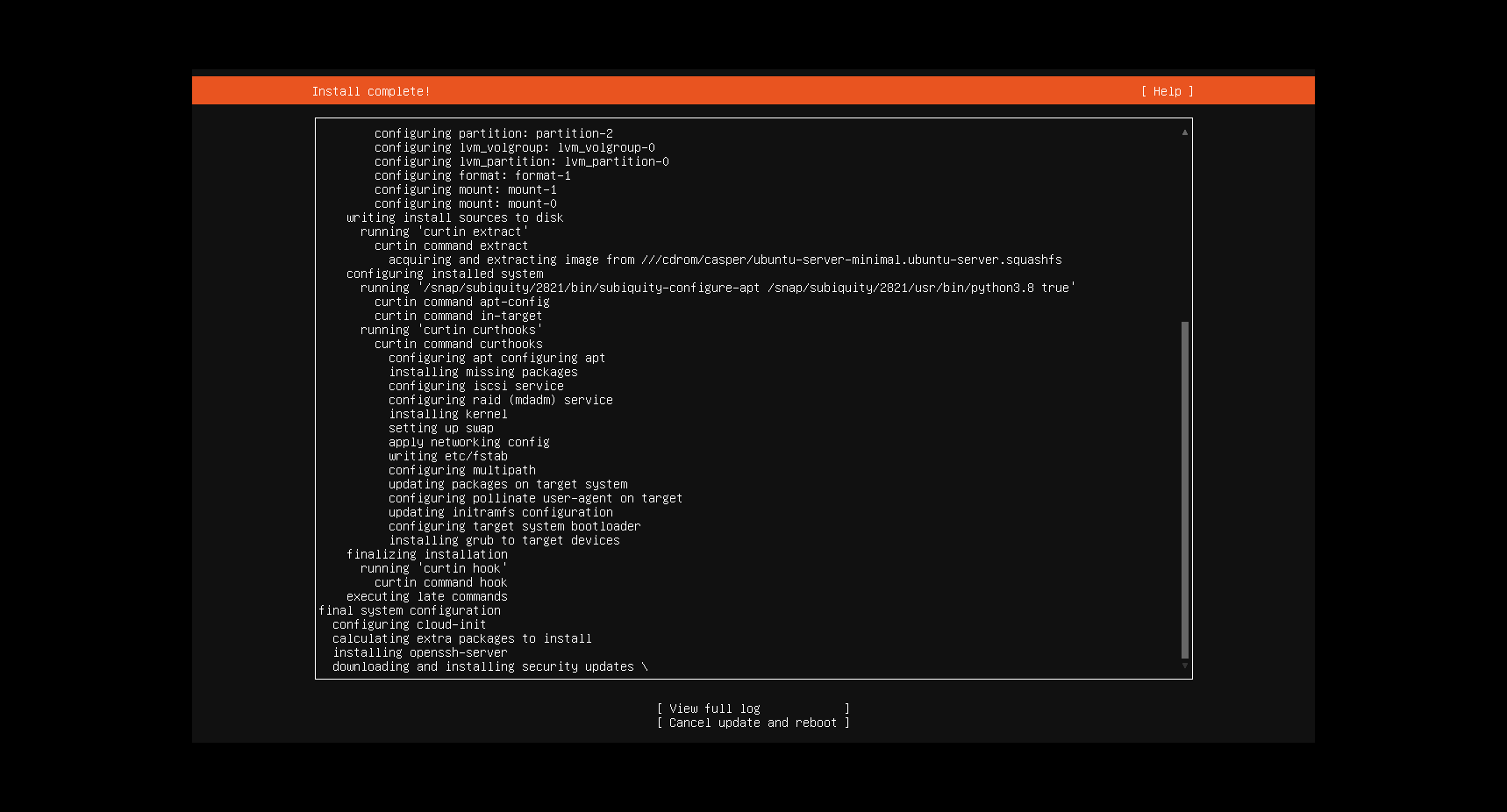
Task: Click the log pane scrollbar thumb
Action: [1184, 490]
